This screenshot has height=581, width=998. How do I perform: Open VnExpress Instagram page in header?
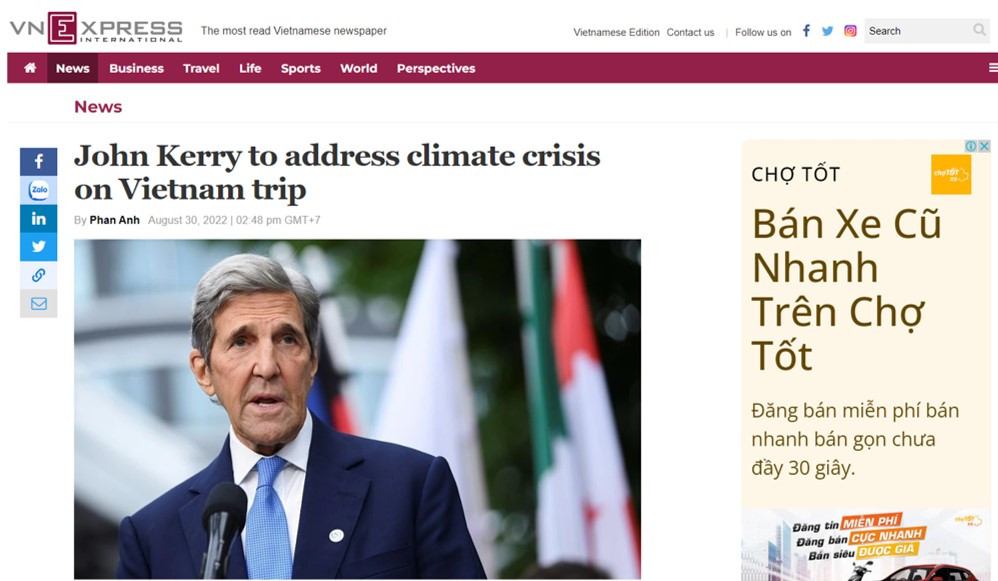(x=850, y=31)
